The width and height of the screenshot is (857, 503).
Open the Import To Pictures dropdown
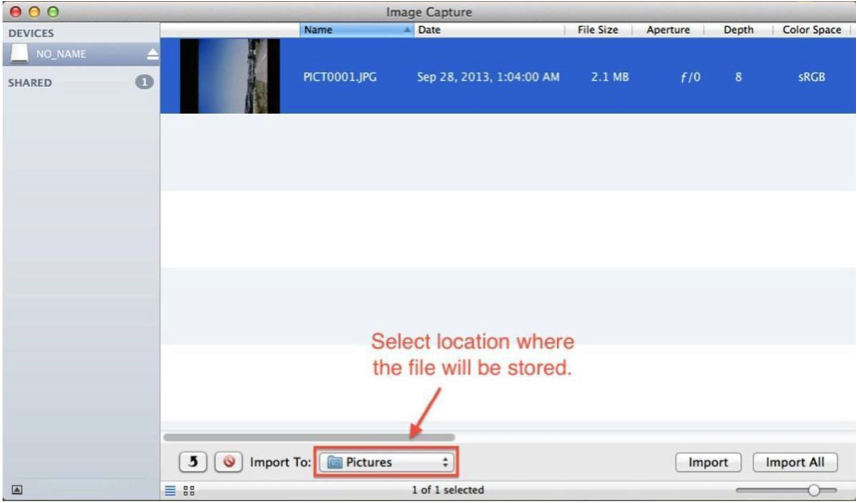click(x=388, y=462)
